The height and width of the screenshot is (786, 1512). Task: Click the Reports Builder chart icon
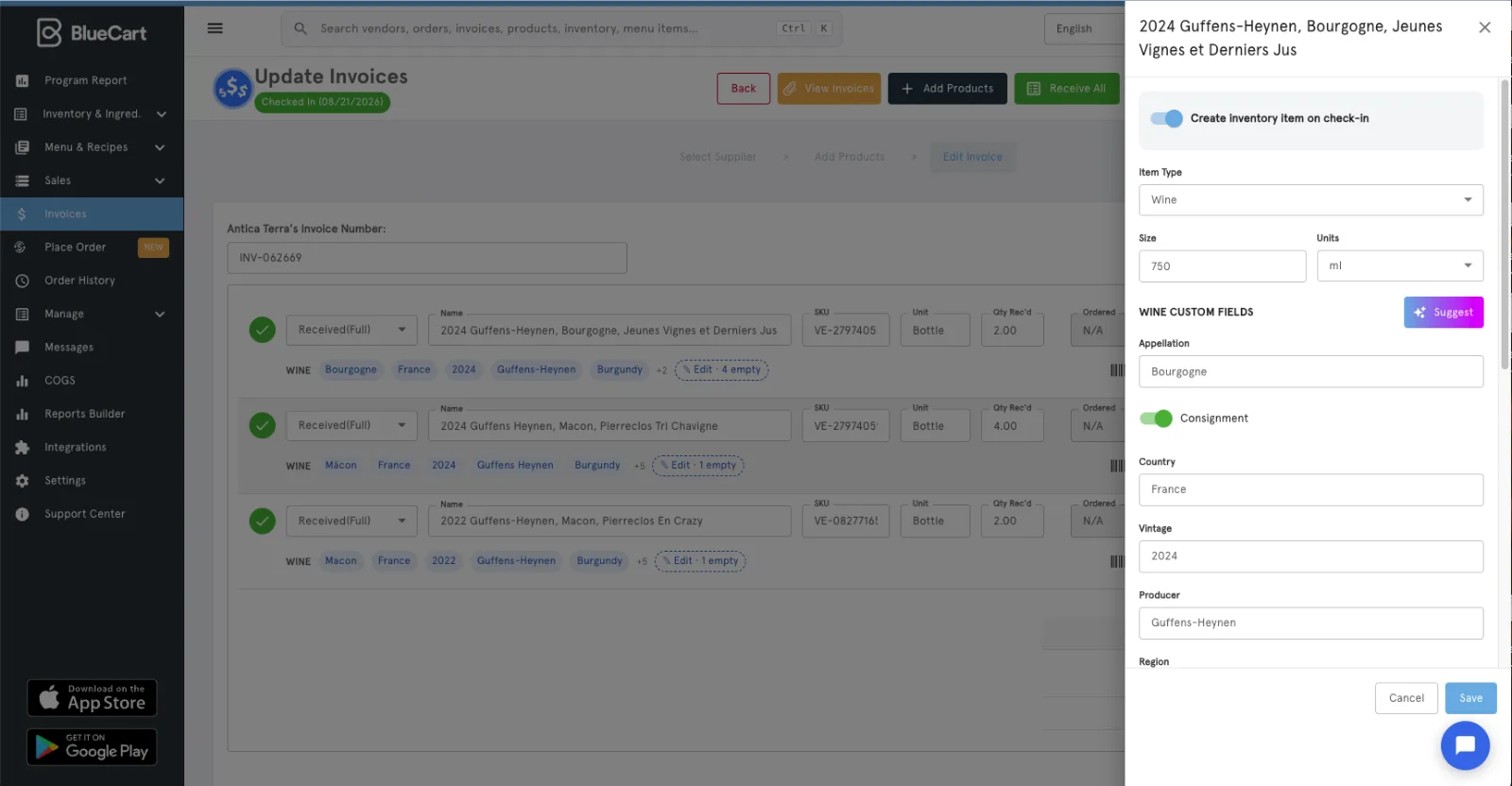click(22, 414)
